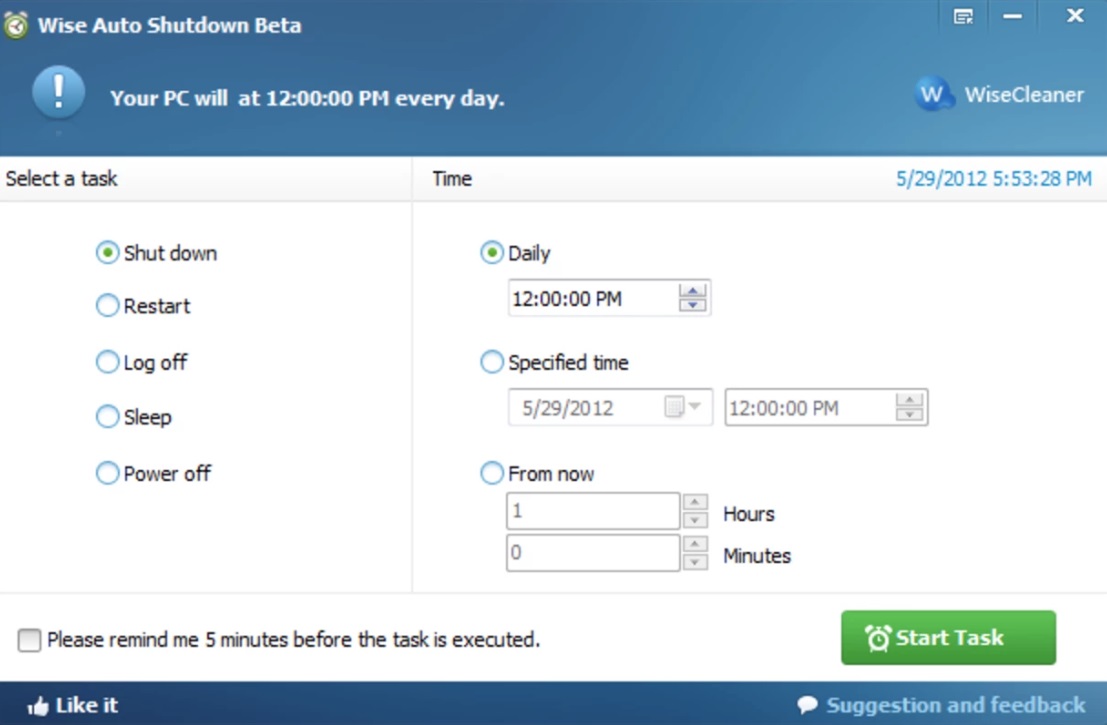Image resolution: width=1107 pixels, height=725 pixels.
Task: Select the Restart task option
Action: (x=107, y=306)
